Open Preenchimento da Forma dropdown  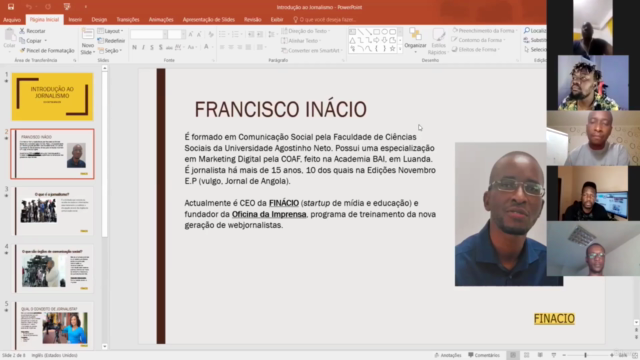[484, 31]
